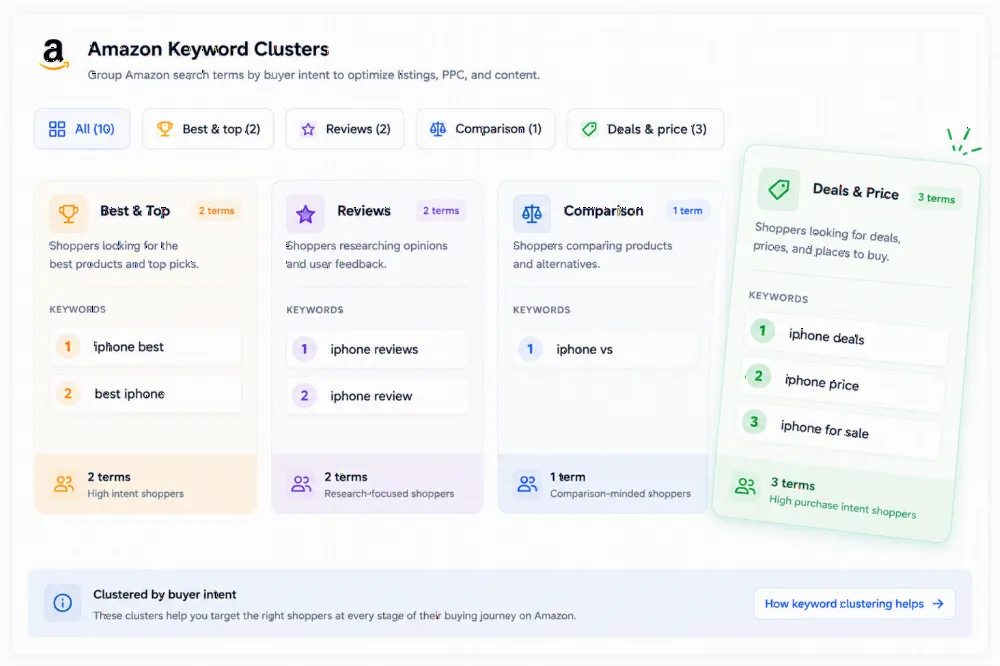Click number 1 badge beside 'iphone best'

pos(68,346)
